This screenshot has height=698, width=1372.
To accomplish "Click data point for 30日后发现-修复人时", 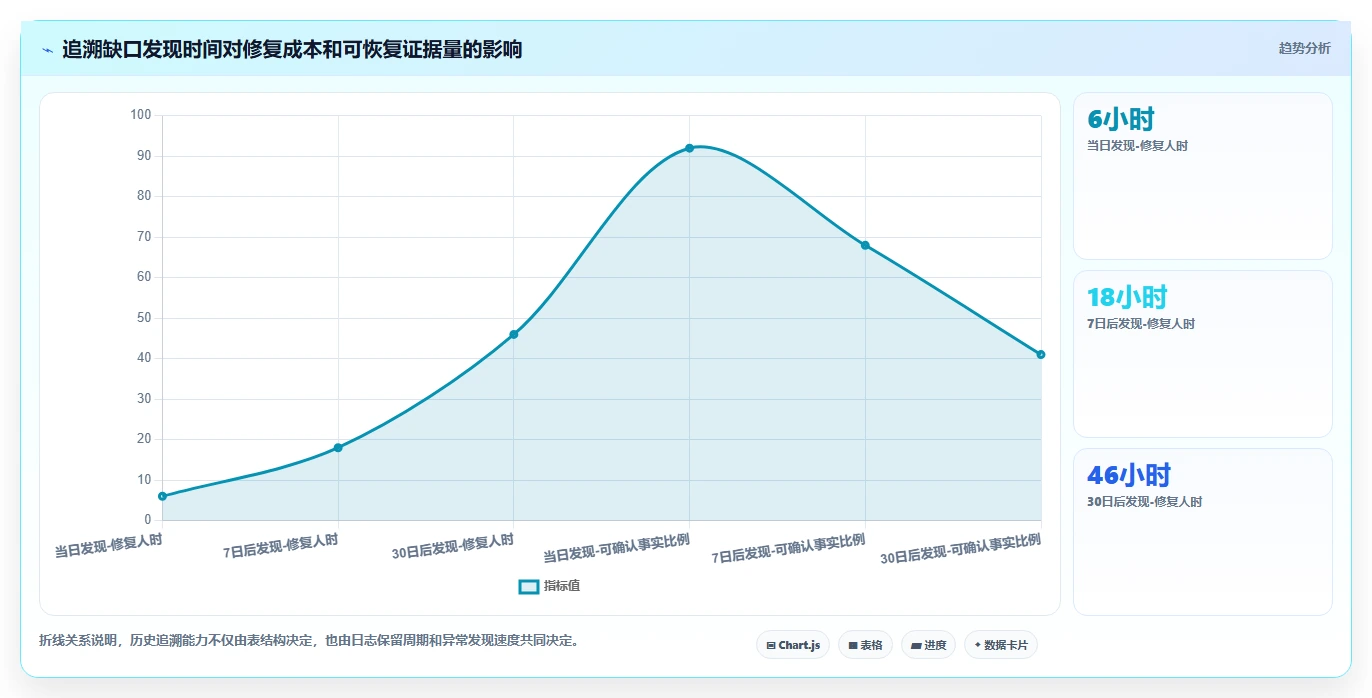I will (x=514, y=334).
